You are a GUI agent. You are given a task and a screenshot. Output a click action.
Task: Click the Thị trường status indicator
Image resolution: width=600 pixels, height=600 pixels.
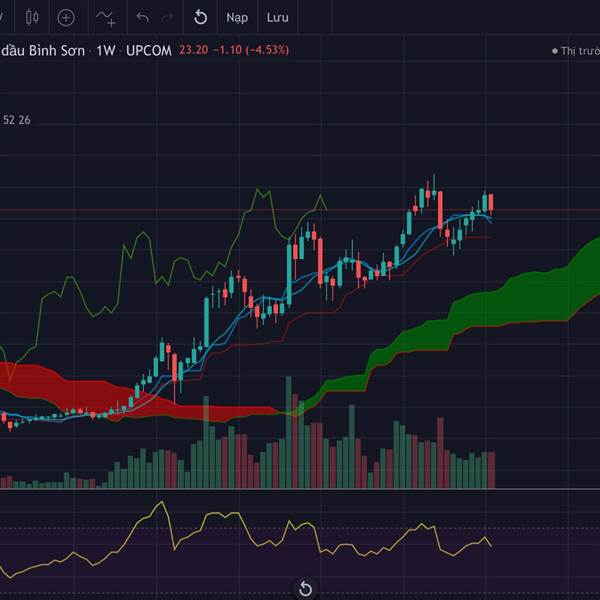[x=576, y=51]
